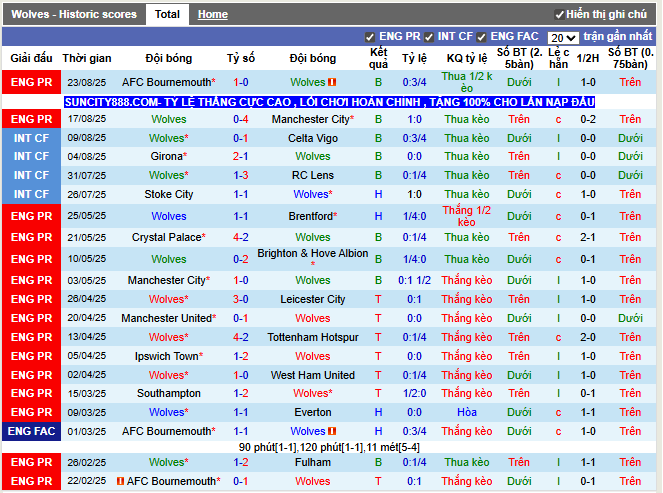
Task: Switch to the Total tab
Action: [x=167, y=14]
